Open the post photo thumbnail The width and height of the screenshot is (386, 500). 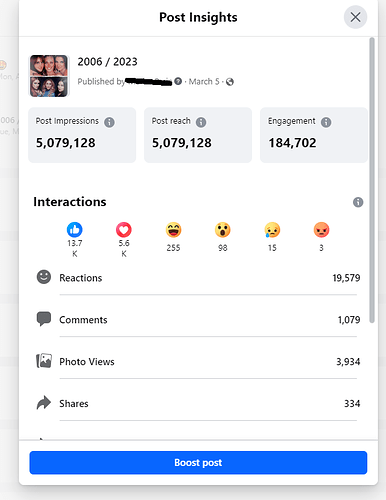click(49, 76)
